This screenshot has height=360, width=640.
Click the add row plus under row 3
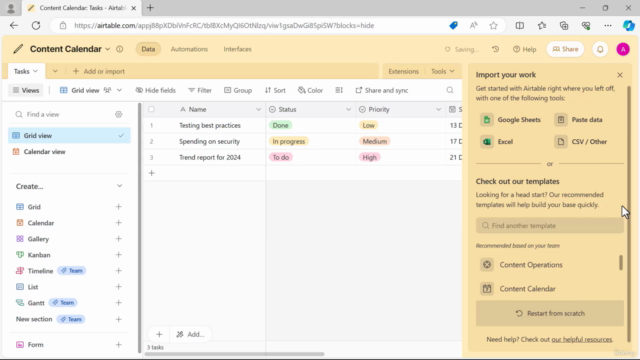tap(151, 173)
